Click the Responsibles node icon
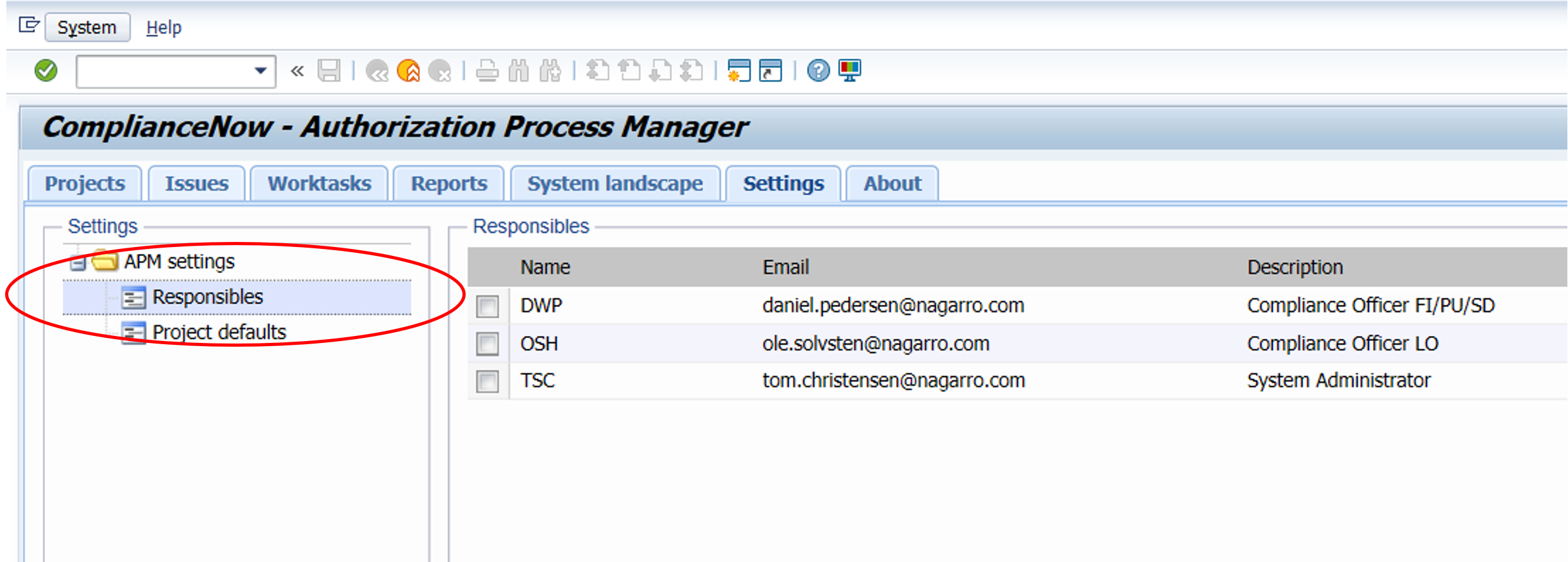The width and height of the screenshot is (1568, 562). pos(133,297)
